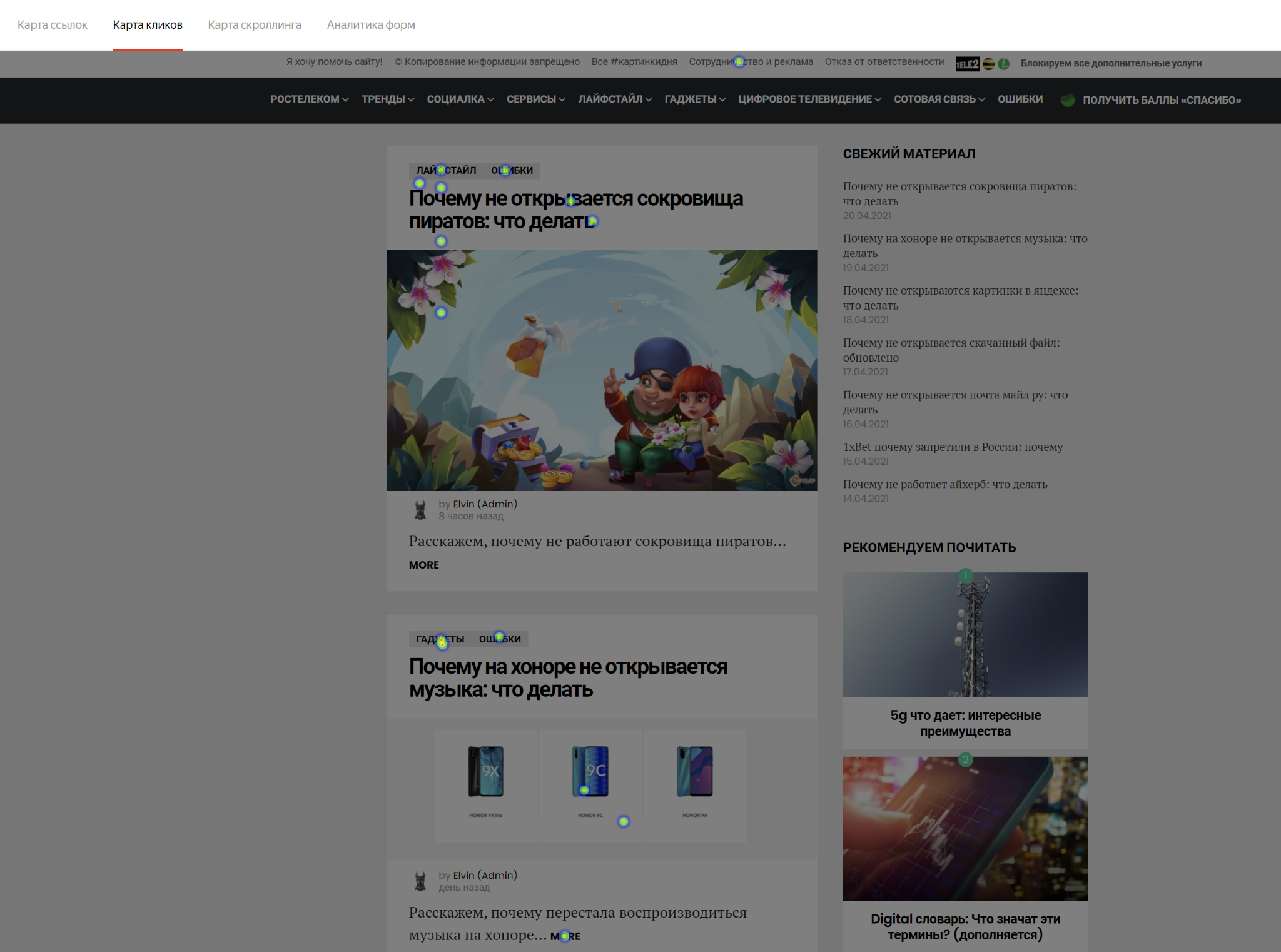Viewport: 1281px width, 952px height.
Task: Switch to the Карта ссылок tab
Action: pos(53,25)
